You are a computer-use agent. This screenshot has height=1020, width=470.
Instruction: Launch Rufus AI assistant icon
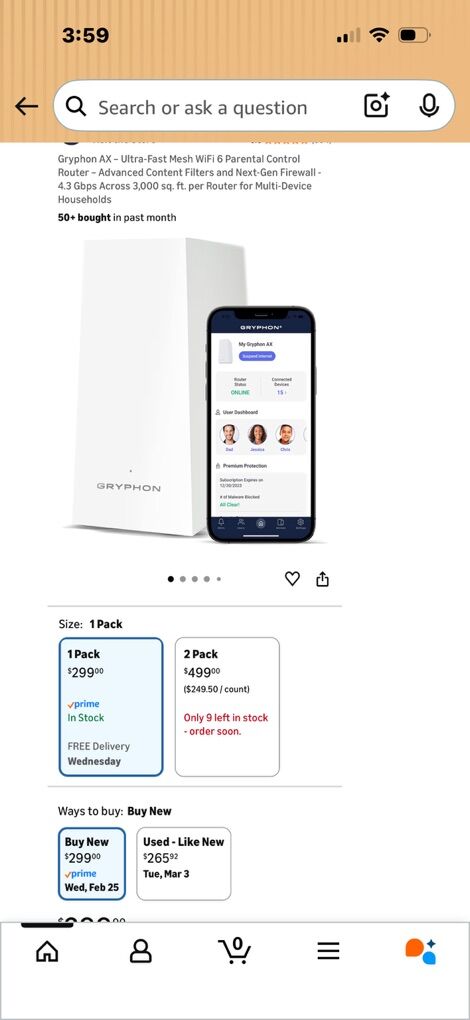click(x=421, y=951)
